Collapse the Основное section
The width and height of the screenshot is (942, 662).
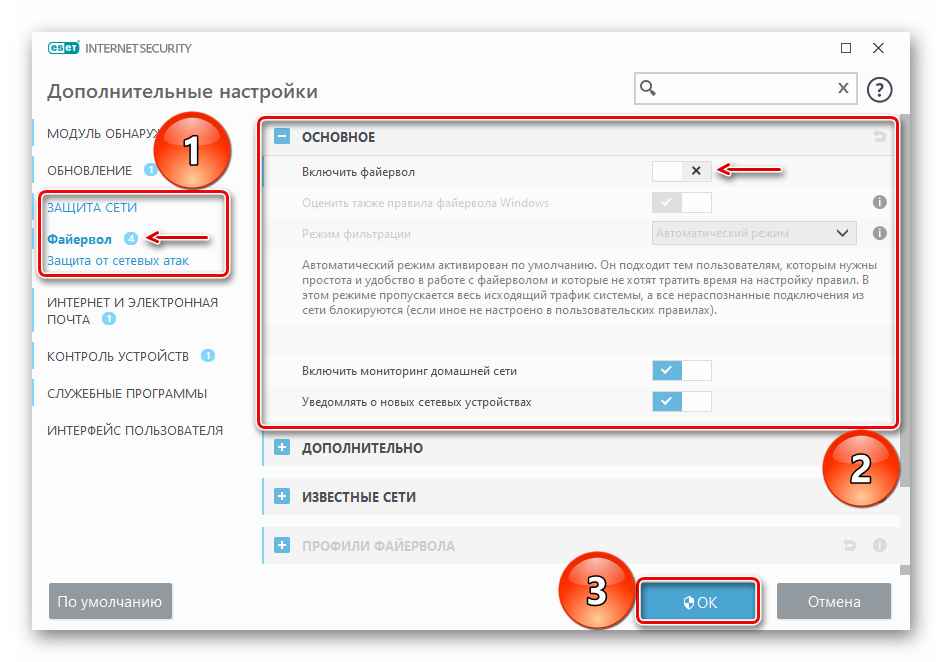pos(282,136)
